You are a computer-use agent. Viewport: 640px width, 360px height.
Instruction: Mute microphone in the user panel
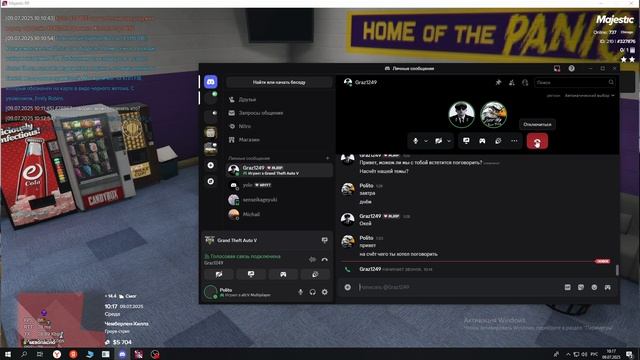coord(300,292)
